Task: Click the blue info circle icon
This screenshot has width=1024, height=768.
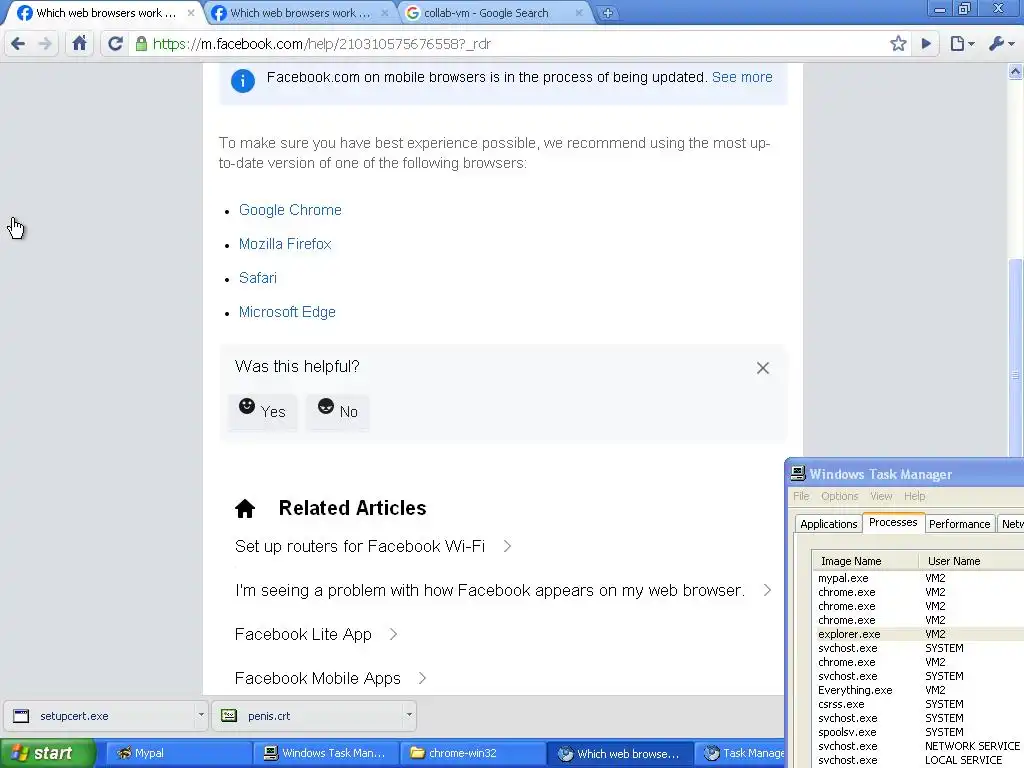Action: 242,81
